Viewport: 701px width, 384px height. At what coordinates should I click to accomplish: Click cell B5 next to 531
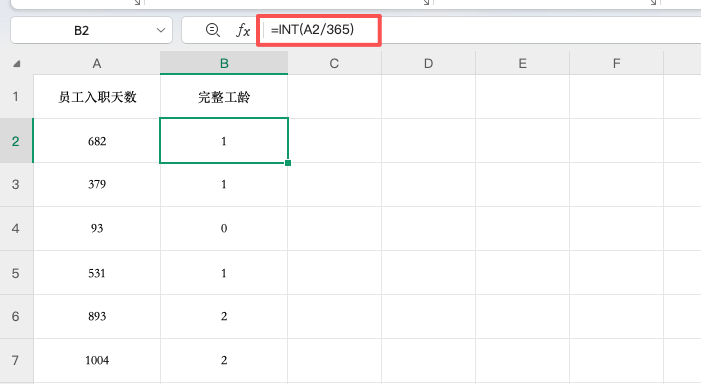tap(224, 273)
